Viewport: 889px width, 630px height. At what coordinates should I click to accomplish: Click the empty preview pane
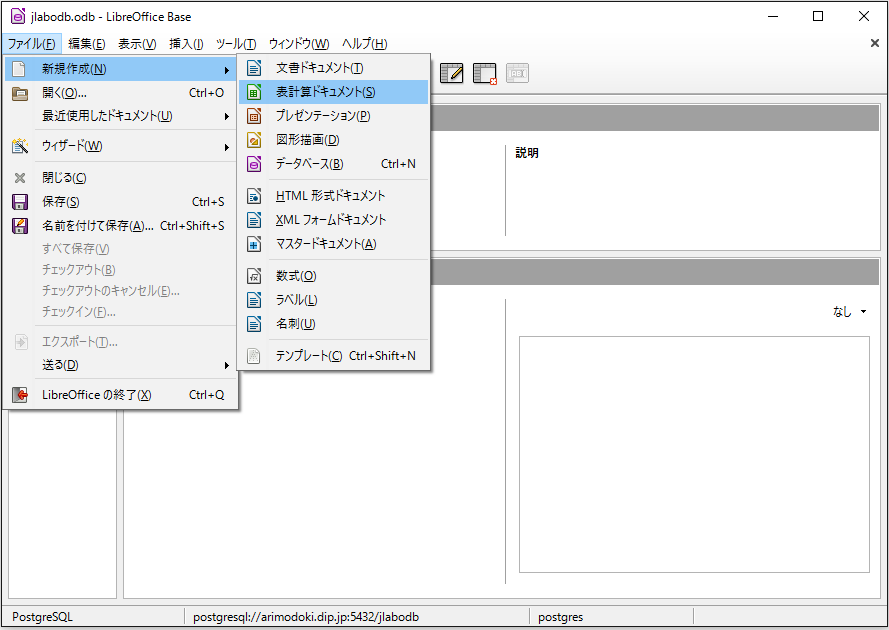click(x=694, y=454)
